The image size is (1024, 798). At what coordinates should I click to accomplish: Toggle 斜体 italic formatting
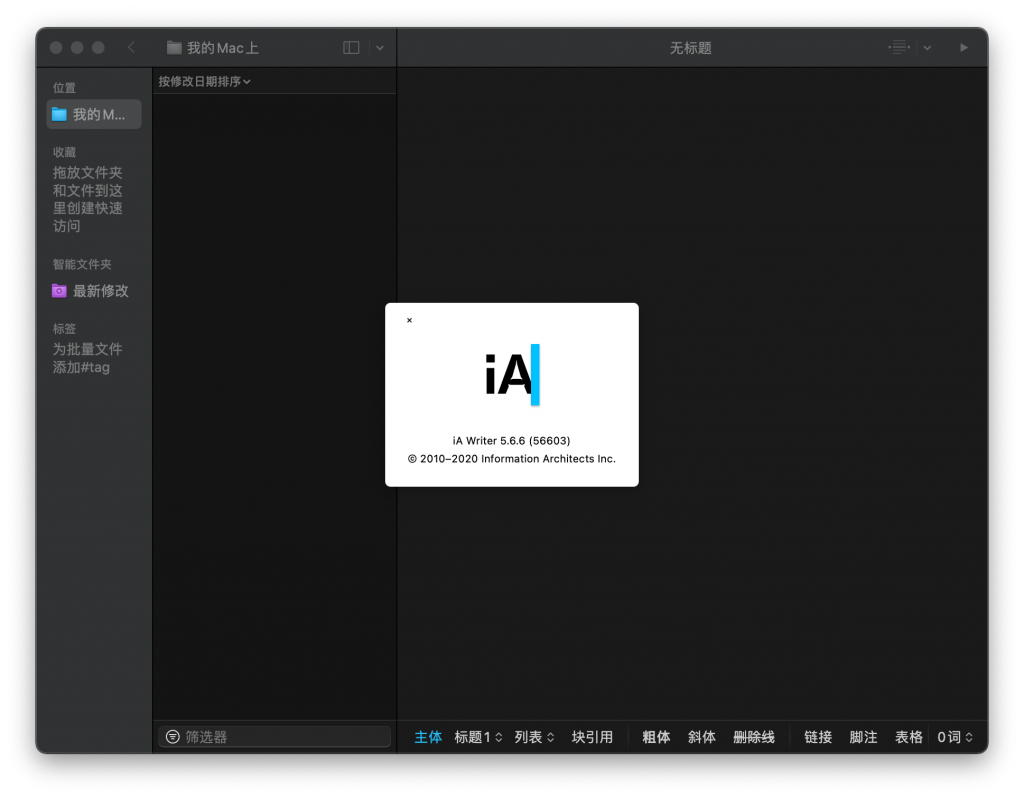(702, 737)
